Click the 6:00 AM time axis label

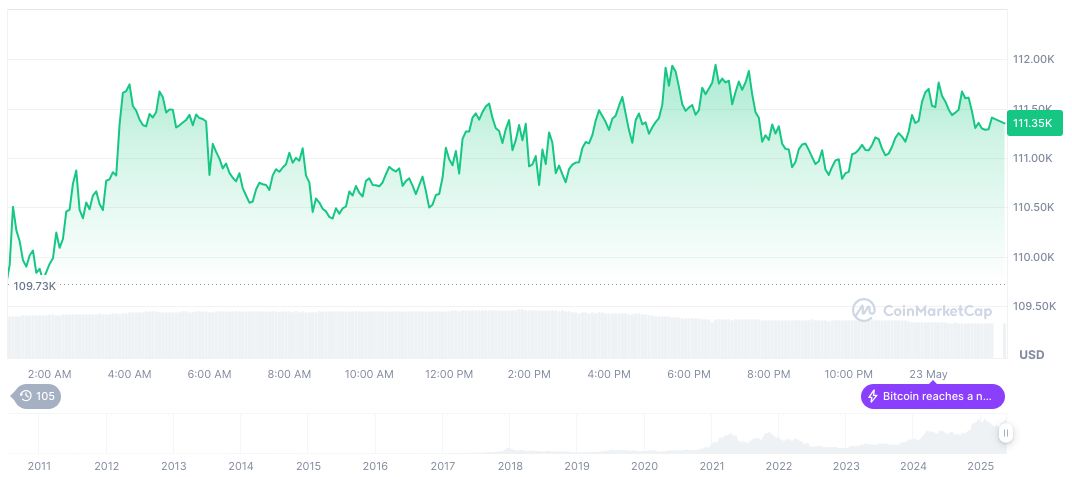pyautogui.click(x=209, y=374)
